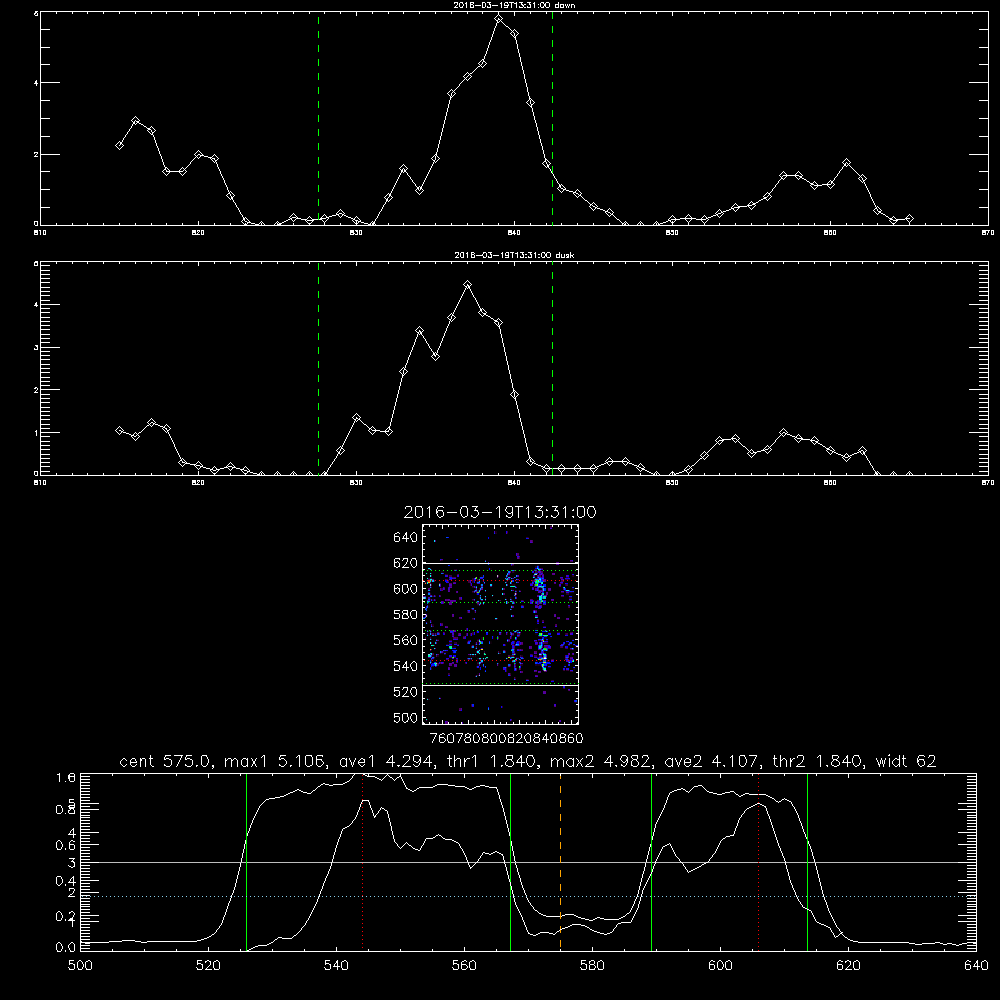Click the green vertical line near 614 in bottom plot
The height and width of the screenshot is (1000, 1000).
(x=807, y=862)
